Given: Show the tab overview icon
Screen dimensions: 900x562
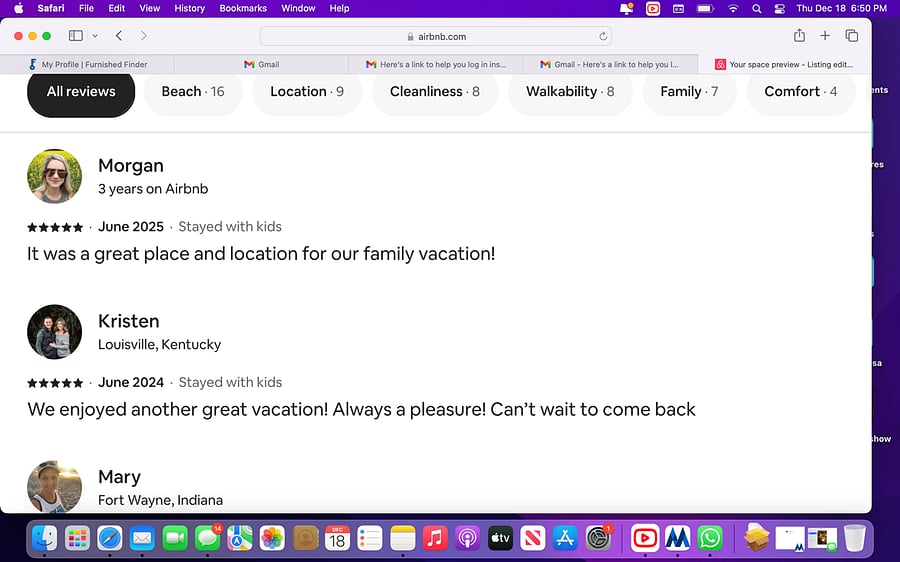Looking at the screenshot, I should (x=852, y=36).
